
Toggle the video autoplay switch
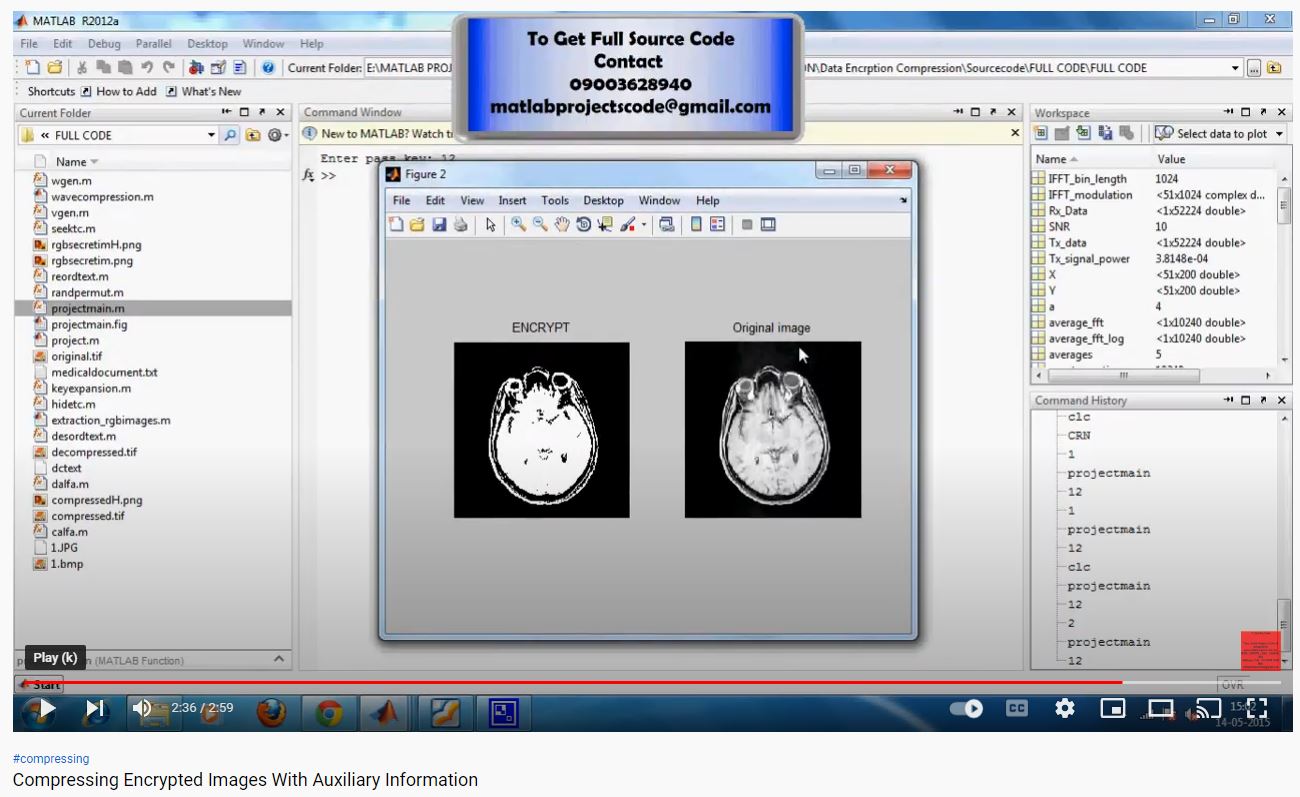pyautogui.click(x=966, y=708)
